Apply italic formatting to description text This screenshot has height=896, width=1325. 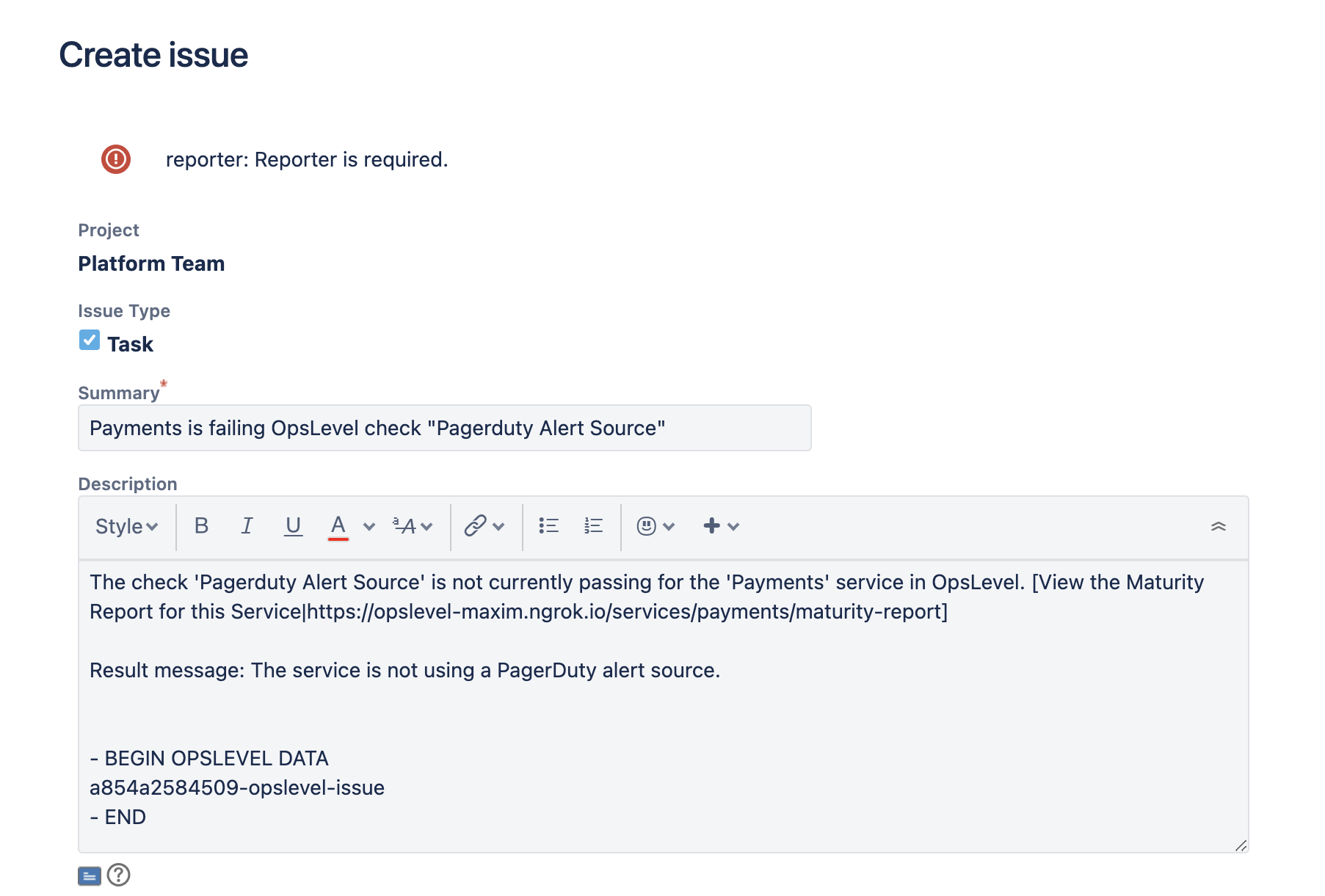247,525
